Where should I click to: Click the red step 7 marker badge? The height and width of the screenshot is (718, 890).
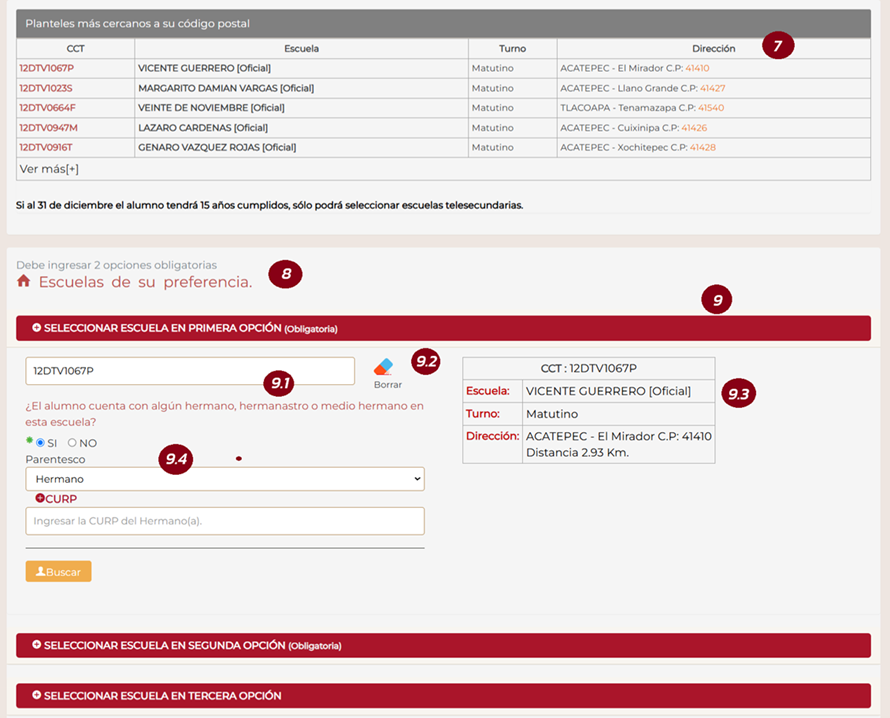click(777, 46)
